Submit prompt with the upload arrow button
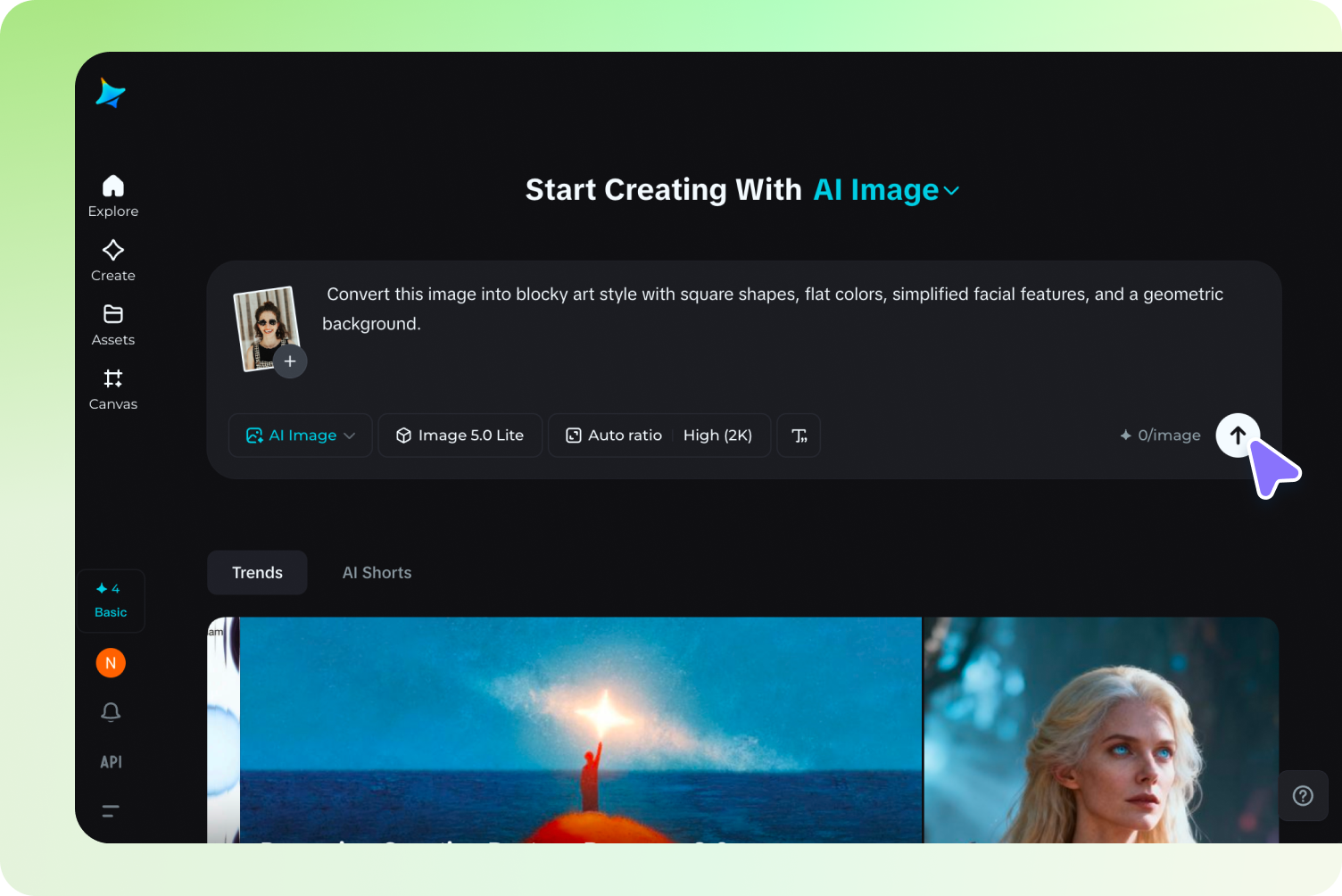 point(1238,436)
